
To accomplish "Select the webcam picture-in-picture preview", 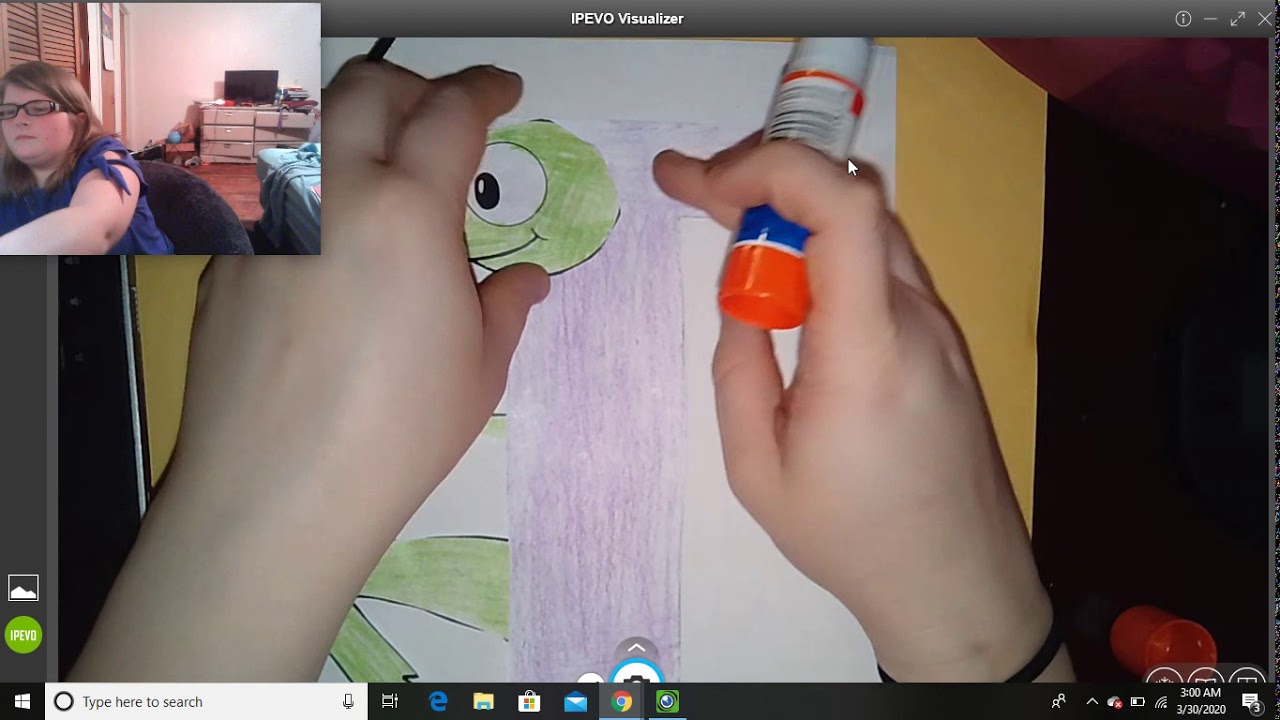I will pos(160,128).
